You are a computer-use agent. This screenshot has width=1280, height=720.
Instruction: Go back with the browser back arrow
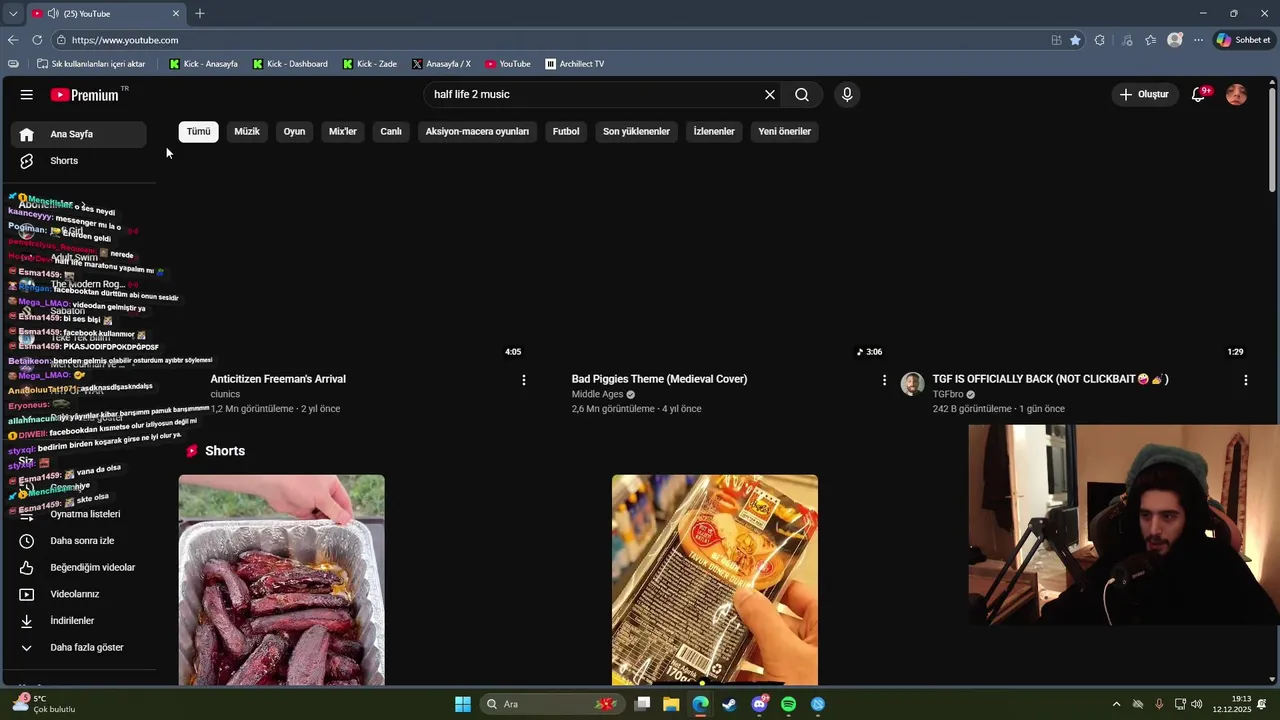(13, 40)
